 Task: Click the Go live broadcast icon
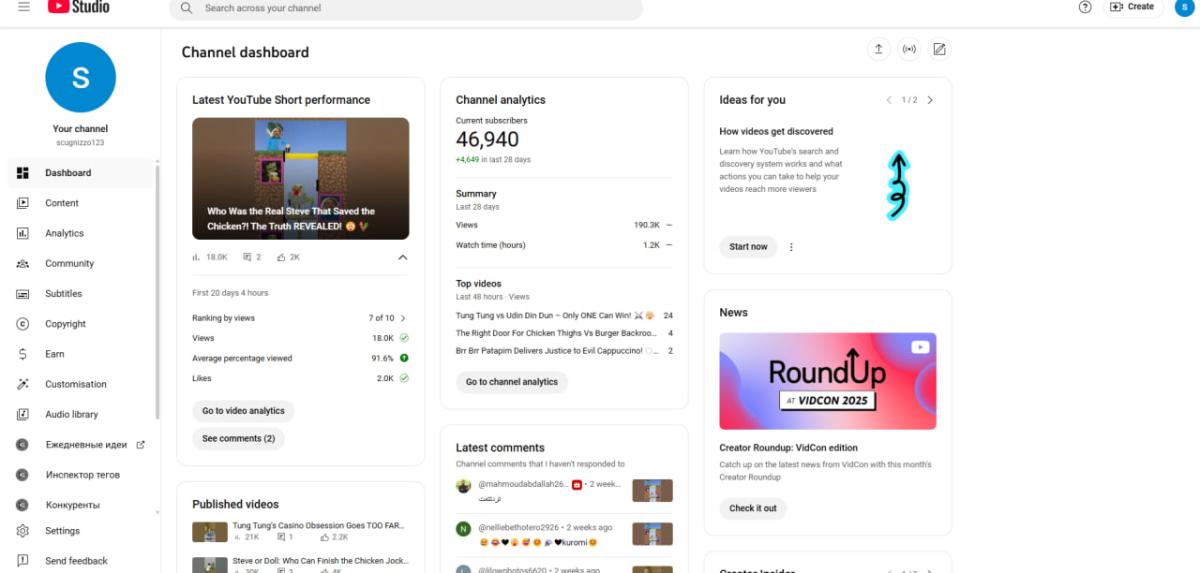pos(909,49)
